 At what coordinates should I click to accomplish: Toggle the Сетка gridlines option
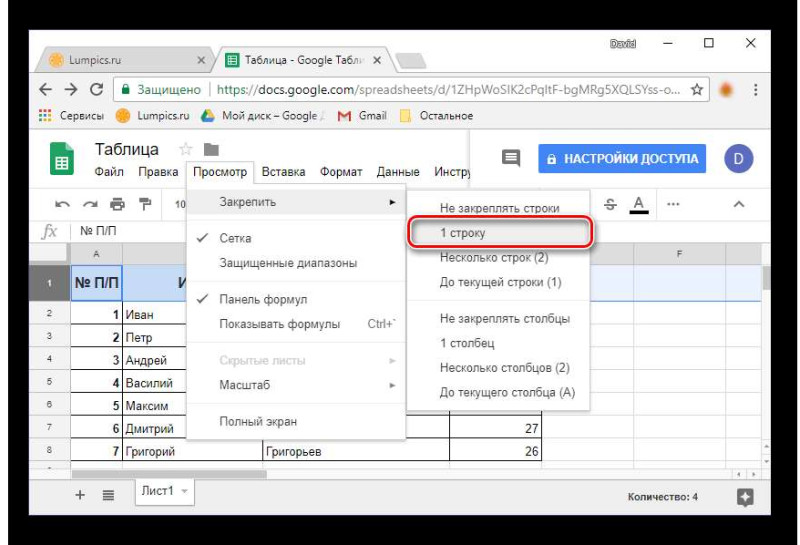point(296,238)
